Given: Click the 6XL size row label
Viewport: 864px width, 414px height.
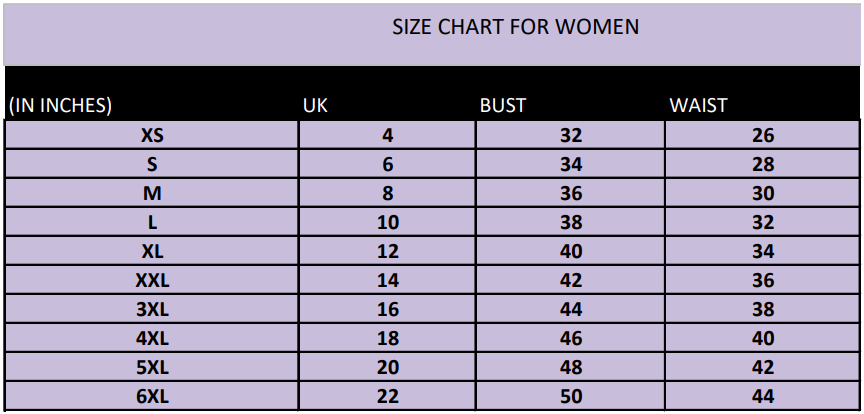Looking at the screenshot, I should point(152,397).
